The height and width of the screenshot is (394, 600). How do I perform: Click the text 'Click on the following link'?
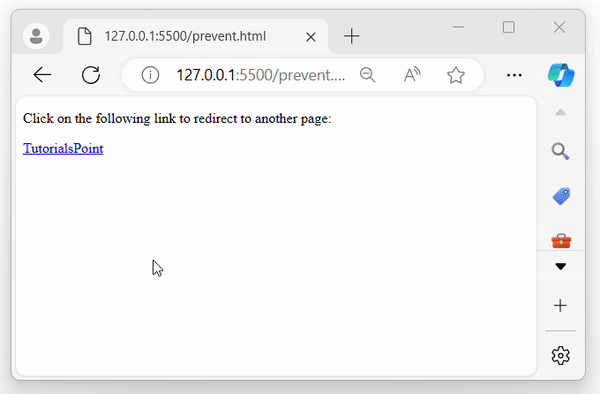pyautogui.click(x=99, y=119)
